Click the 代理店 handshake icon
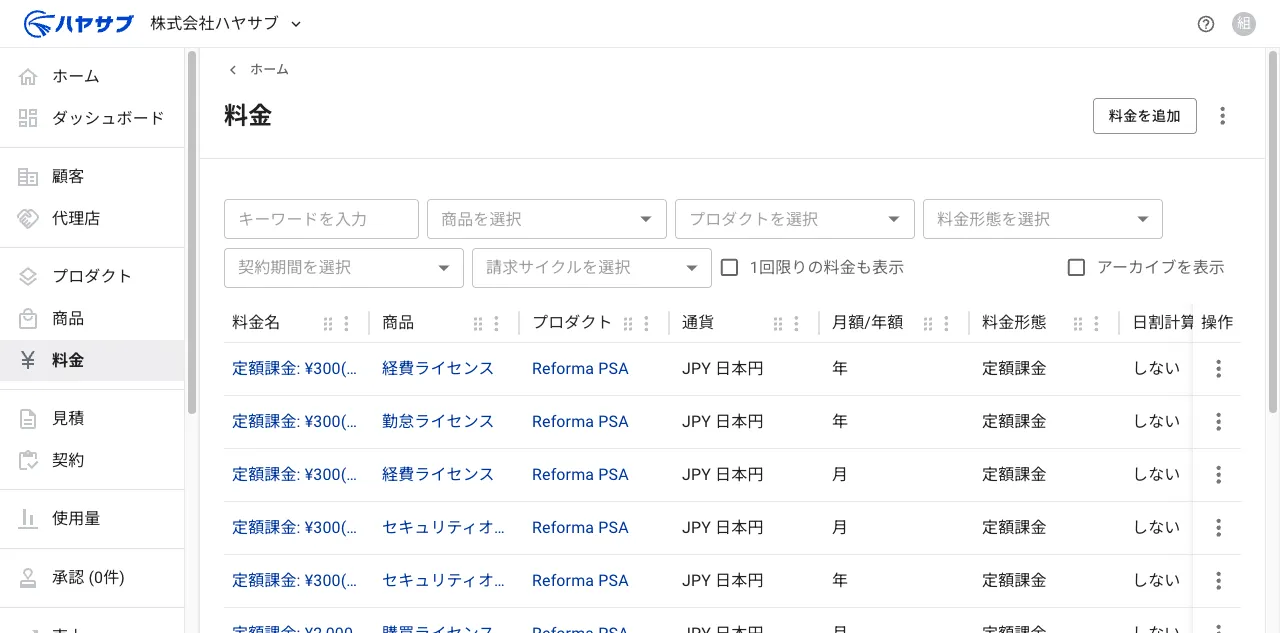The image size is (1280, 633). 28,218
